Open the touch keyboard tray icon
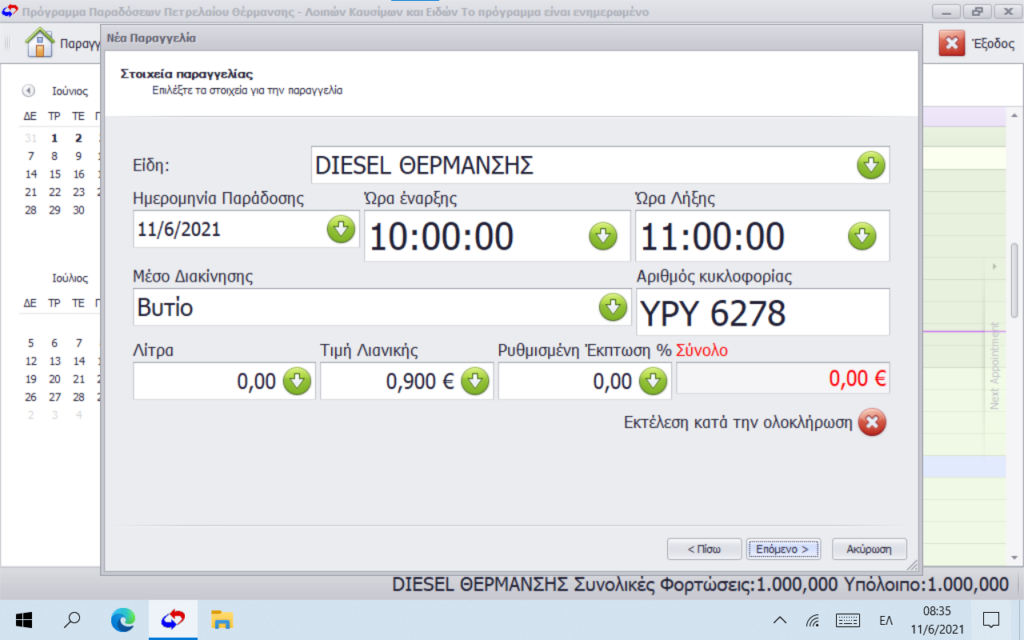 848,620
